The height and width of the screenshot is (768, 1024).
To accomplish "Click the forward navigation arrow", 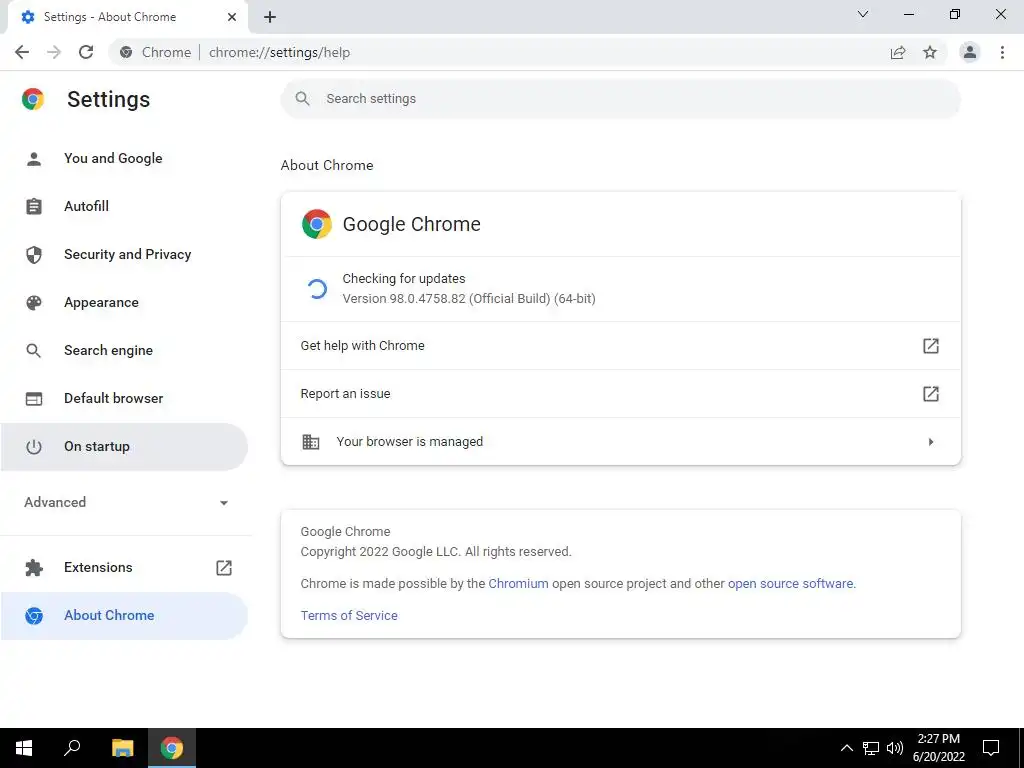I will tap(54, 52).
